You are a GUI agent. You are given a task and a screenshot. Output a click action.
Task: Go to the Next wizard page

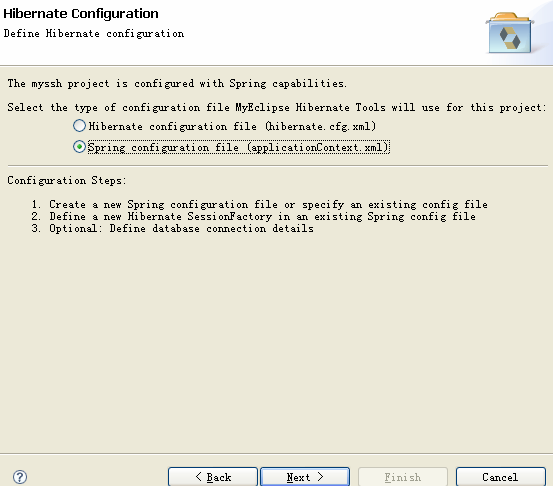pyautogui.click(x=305, y=477)
